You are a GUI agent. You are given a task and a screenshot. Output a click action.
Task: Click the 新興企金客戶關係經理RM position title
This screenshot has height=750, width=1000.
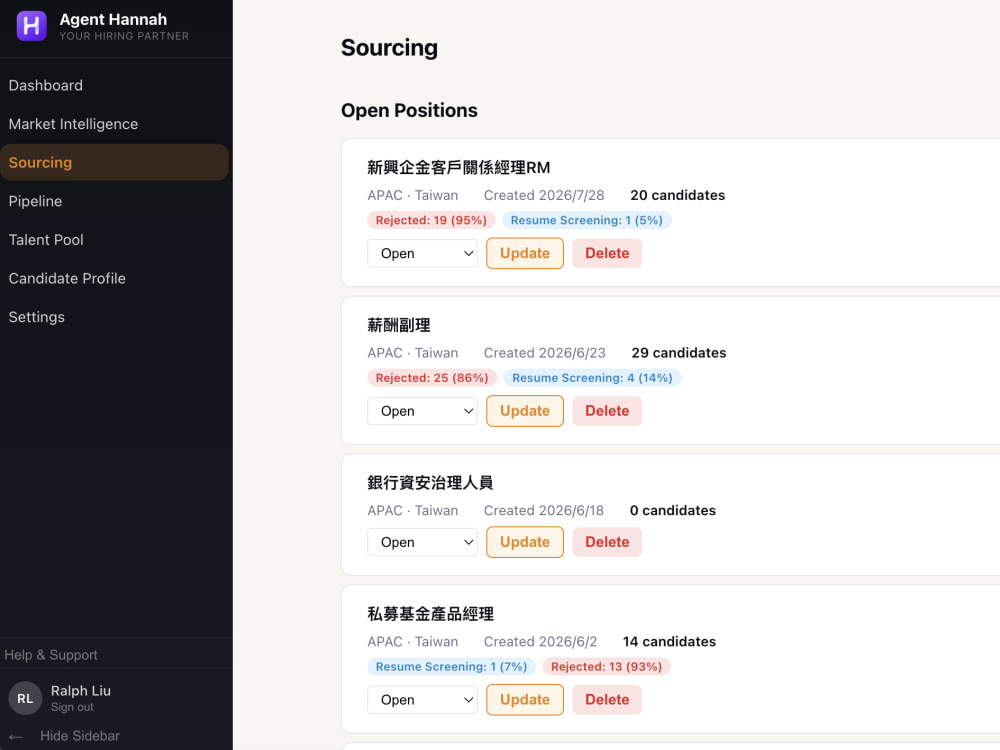(x=459, y=168)
